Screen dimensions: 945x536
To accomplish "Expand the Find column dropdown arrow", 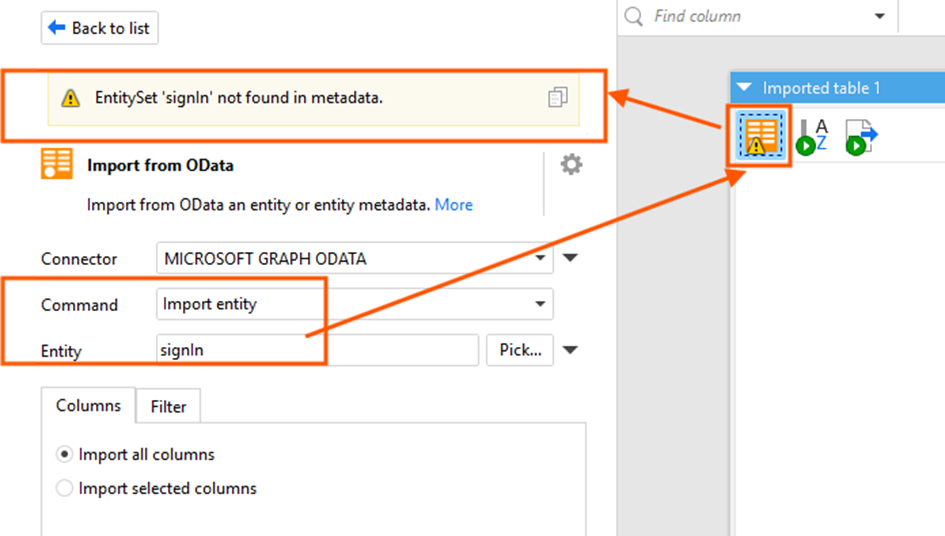I will (880, 16).
